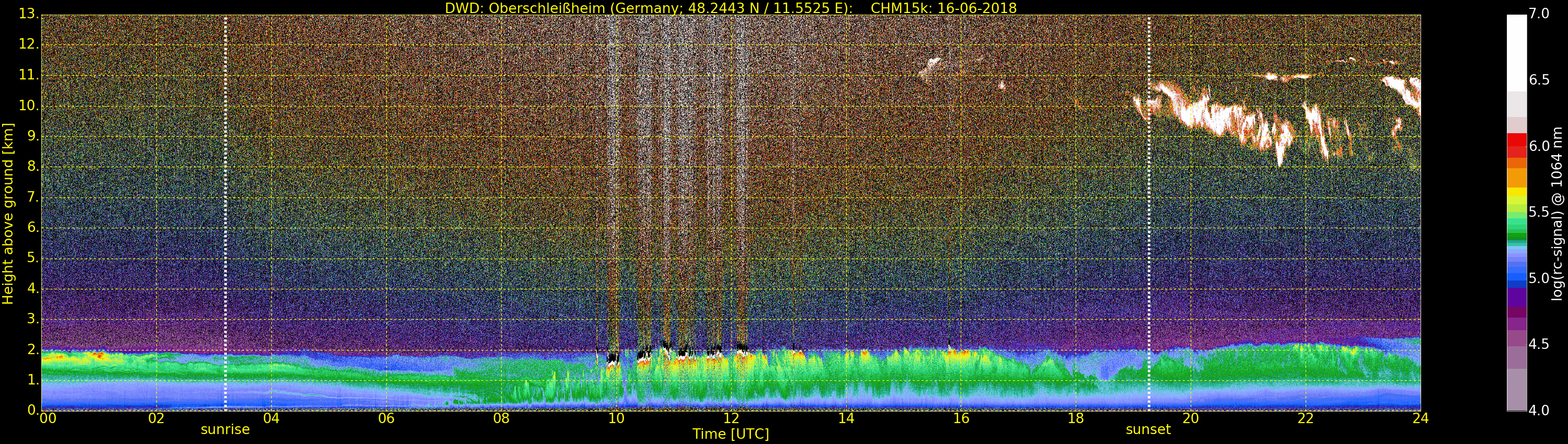Click the '16' time axis tick label
The height and width of the screenshot is (444, 1568).
[961, 418]
